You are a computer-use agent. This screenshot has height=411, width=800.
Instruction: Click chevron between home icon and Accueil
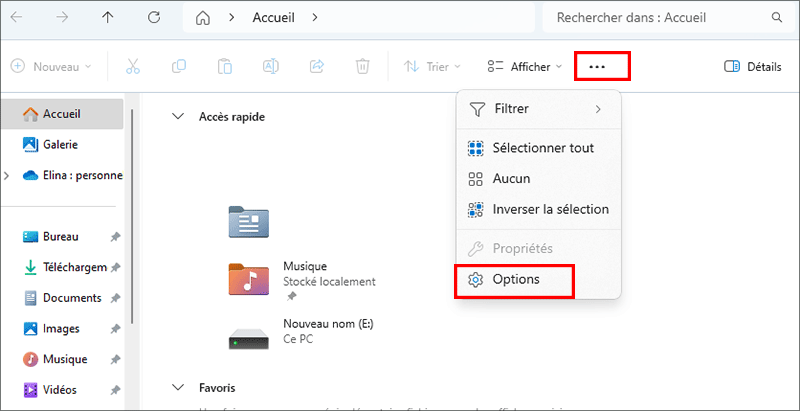[232, 18]
